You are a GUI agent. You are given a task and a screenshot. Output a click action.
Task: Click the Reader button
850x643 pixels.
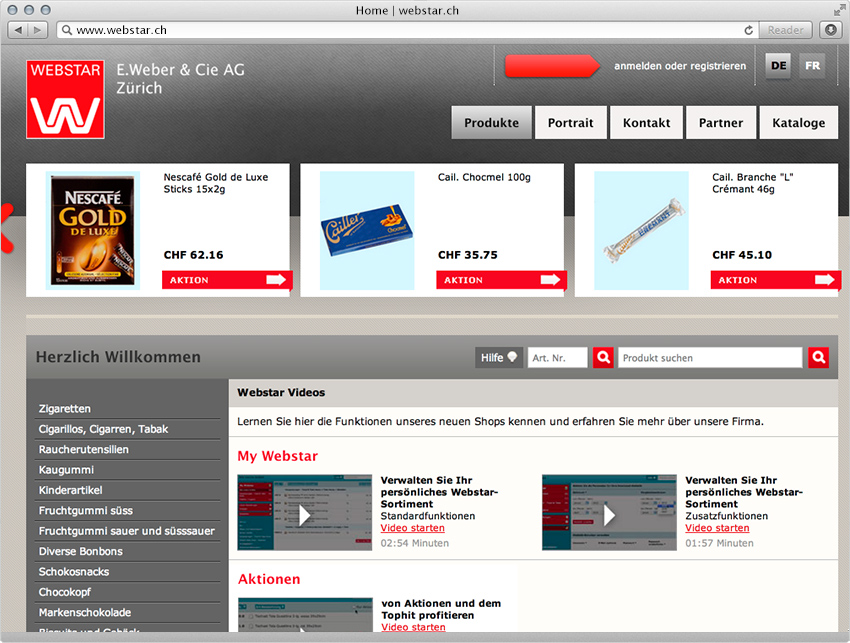tap(785, 30)
